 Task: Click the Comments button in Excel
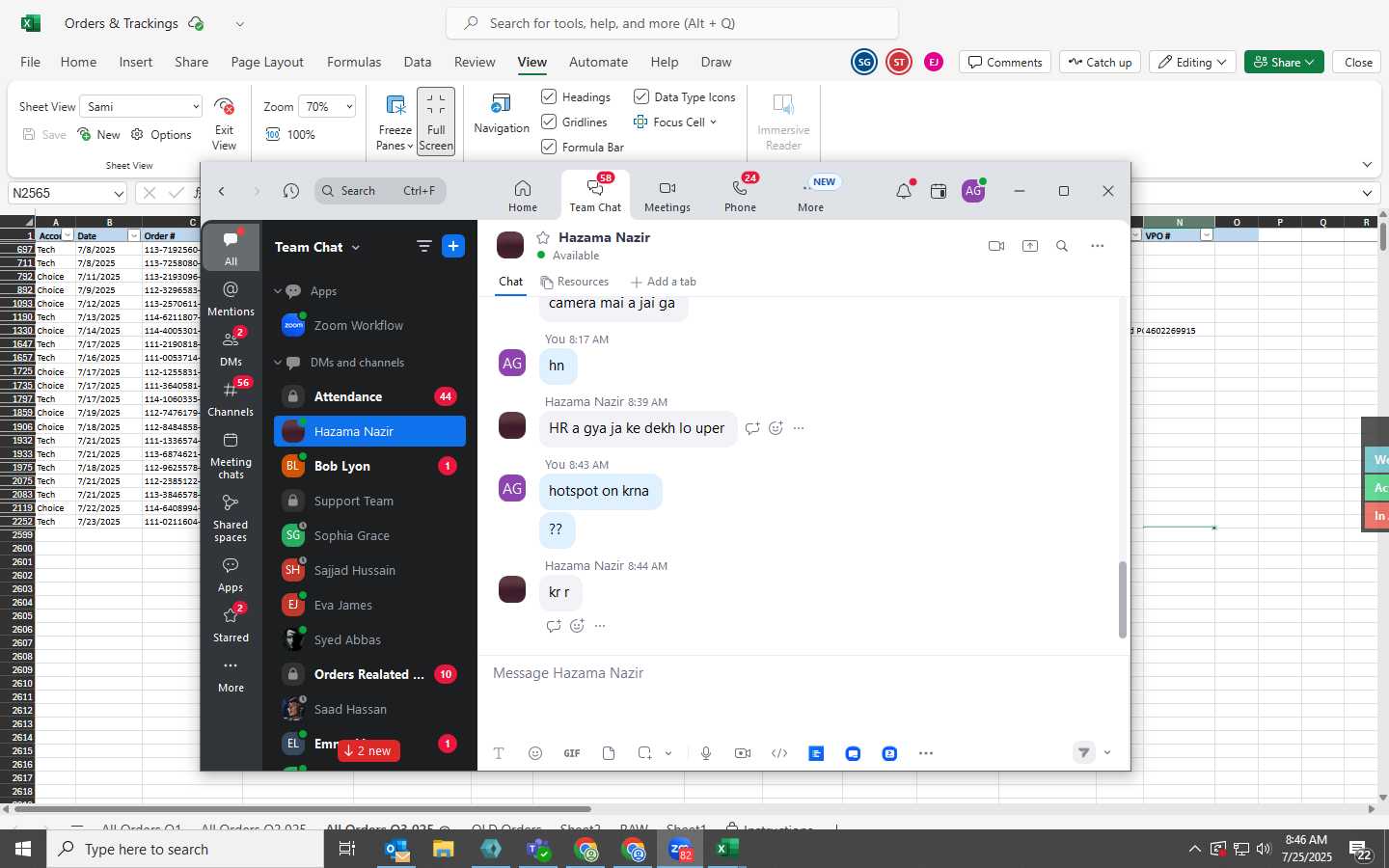click(x=1005, y=62)
